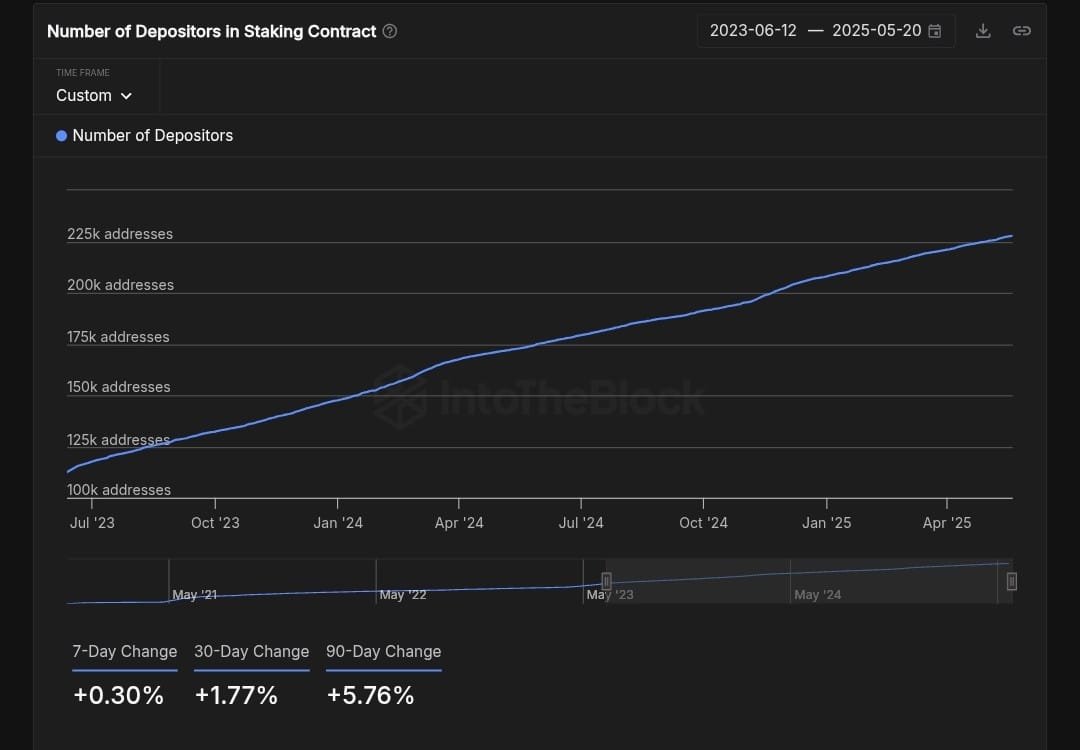Copy the chart link
This screenshot has height=750, width=1080.
tap(1021, 31)
